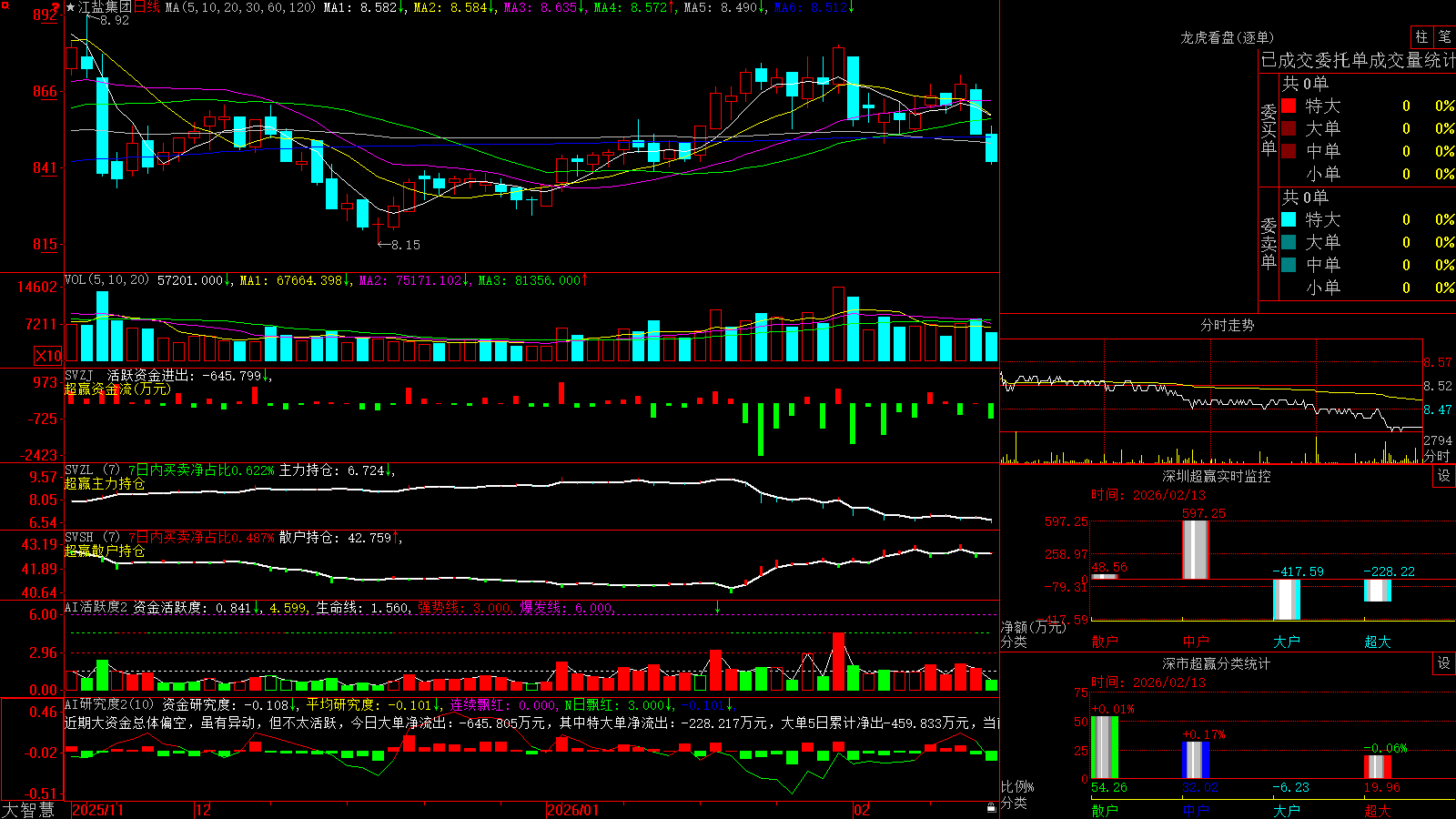
Task: Click the MA(5,10,20,30,60,120) indicator label
Action: pos(240,7)
